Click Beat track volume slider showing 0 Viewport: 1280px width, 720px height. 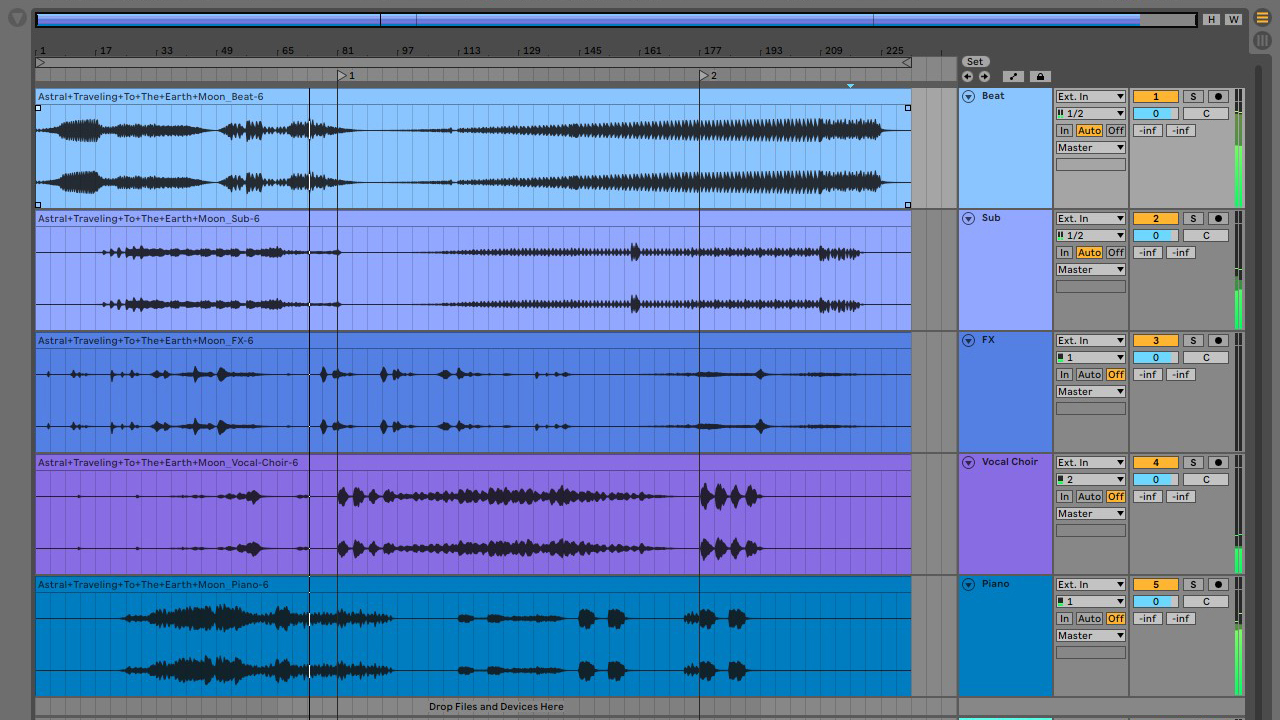(x=1156, y=114)
